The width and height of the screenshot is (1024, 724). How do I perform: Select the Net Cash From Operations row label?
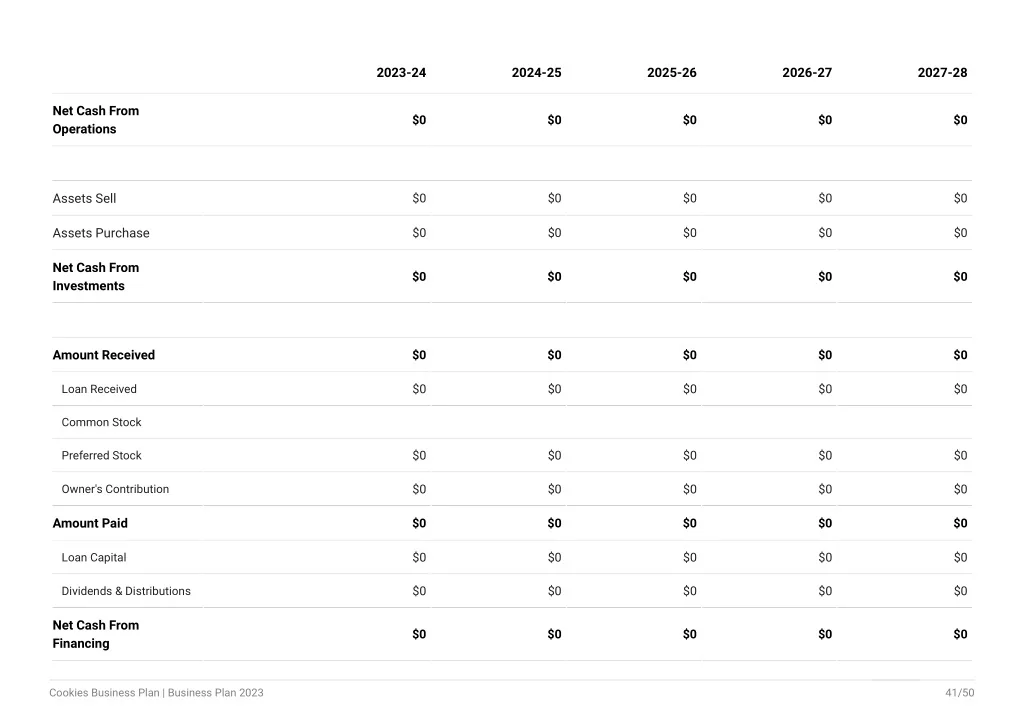click(96, 120)
